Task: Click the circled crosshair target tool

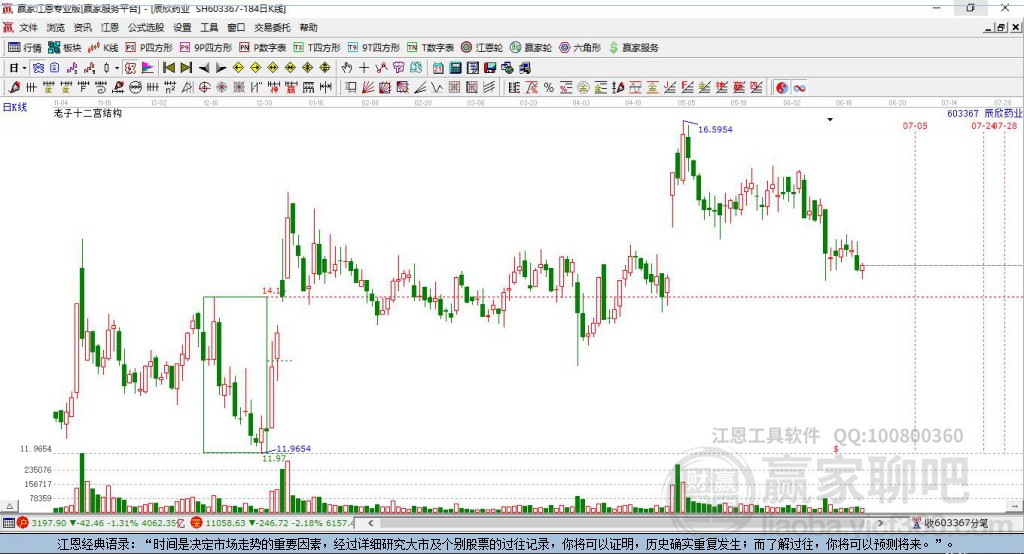Action: pos(204,88)
